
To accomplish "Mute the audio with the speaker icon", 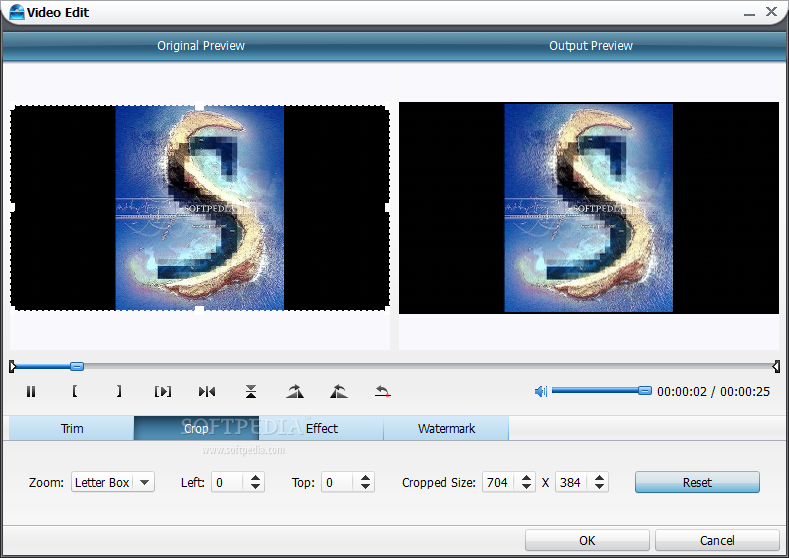I will tap(540, 391).
